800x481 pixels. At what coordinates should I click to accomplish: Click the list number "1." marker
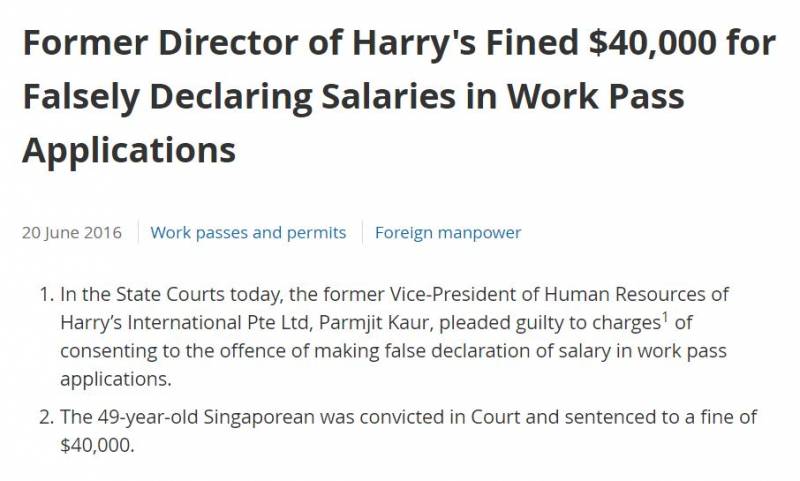(x=44, y=294)
